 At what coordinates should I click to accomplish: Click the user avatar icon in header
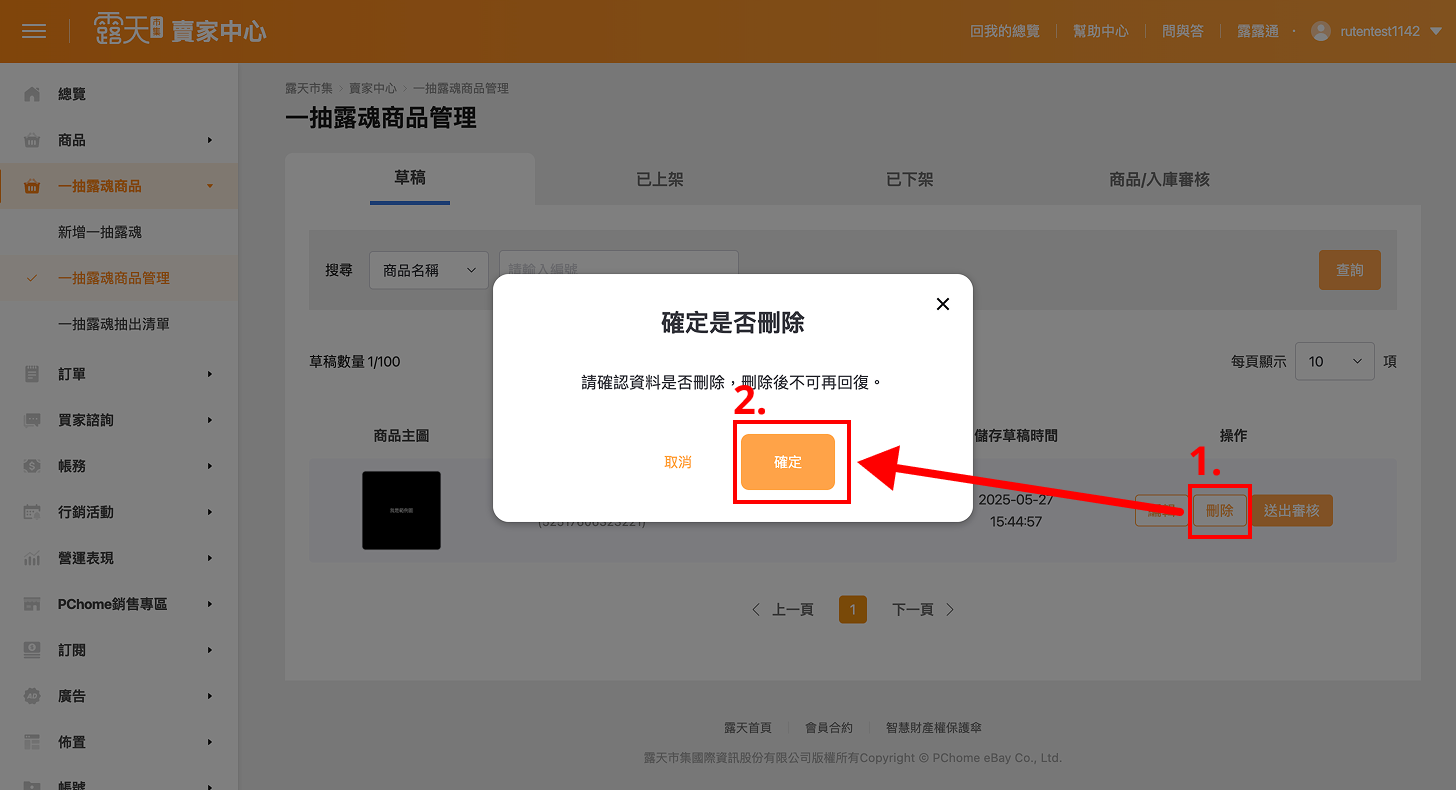click(x=1321, y=31)
